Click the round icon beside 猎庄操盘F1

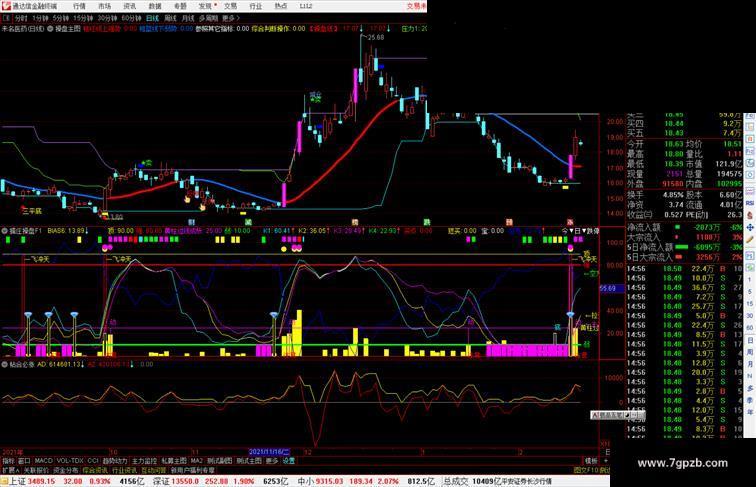click(5, 231)
